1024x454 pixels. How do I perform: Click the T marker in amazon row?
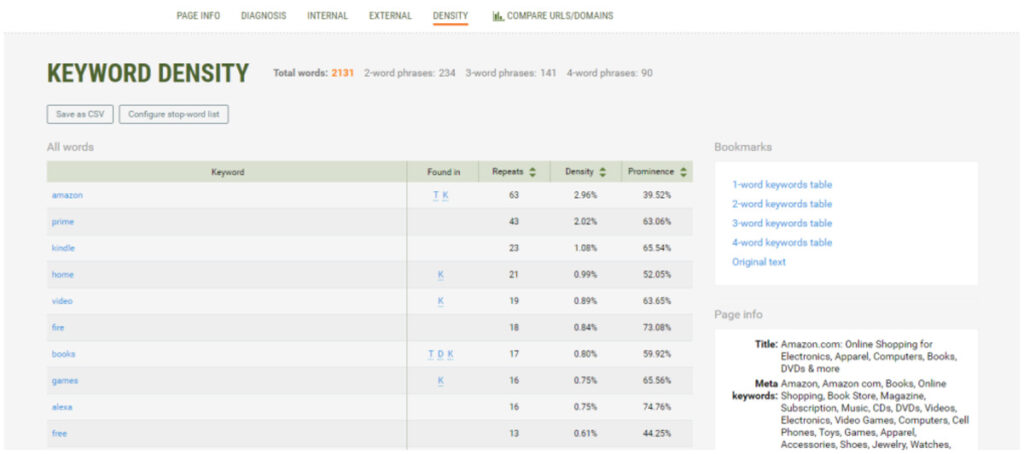[436, 195]
